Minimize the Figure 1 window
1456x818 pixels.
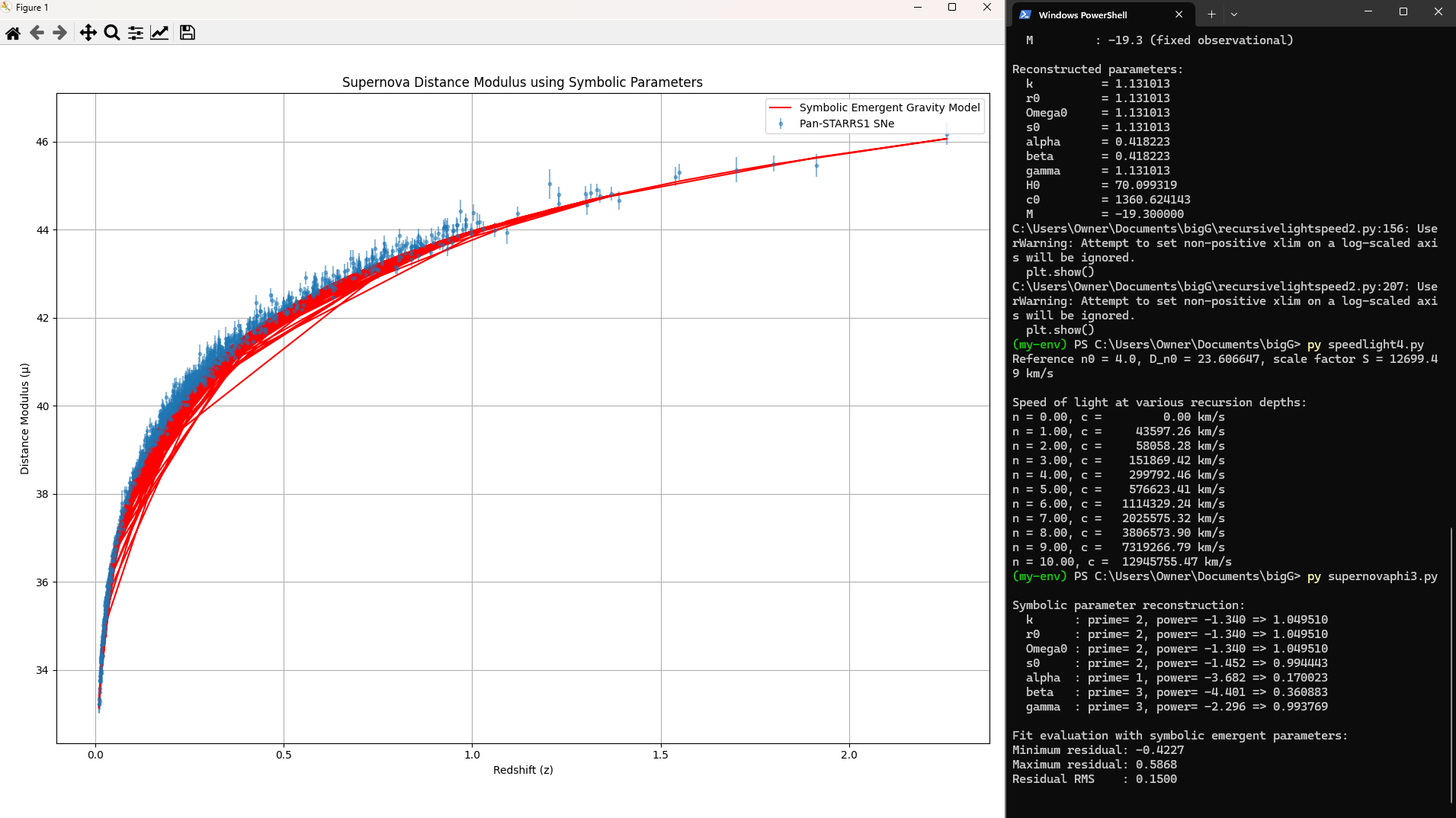pos(917,8)
